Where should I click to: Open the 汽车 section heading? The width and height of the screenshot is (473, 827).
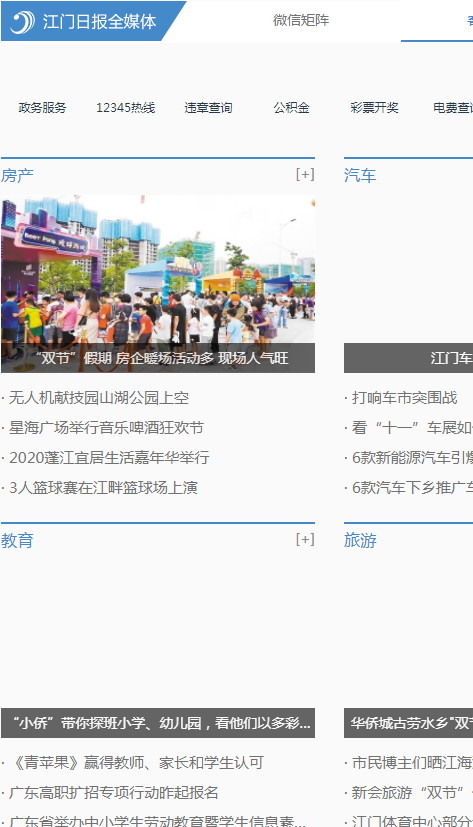(360, 175)
